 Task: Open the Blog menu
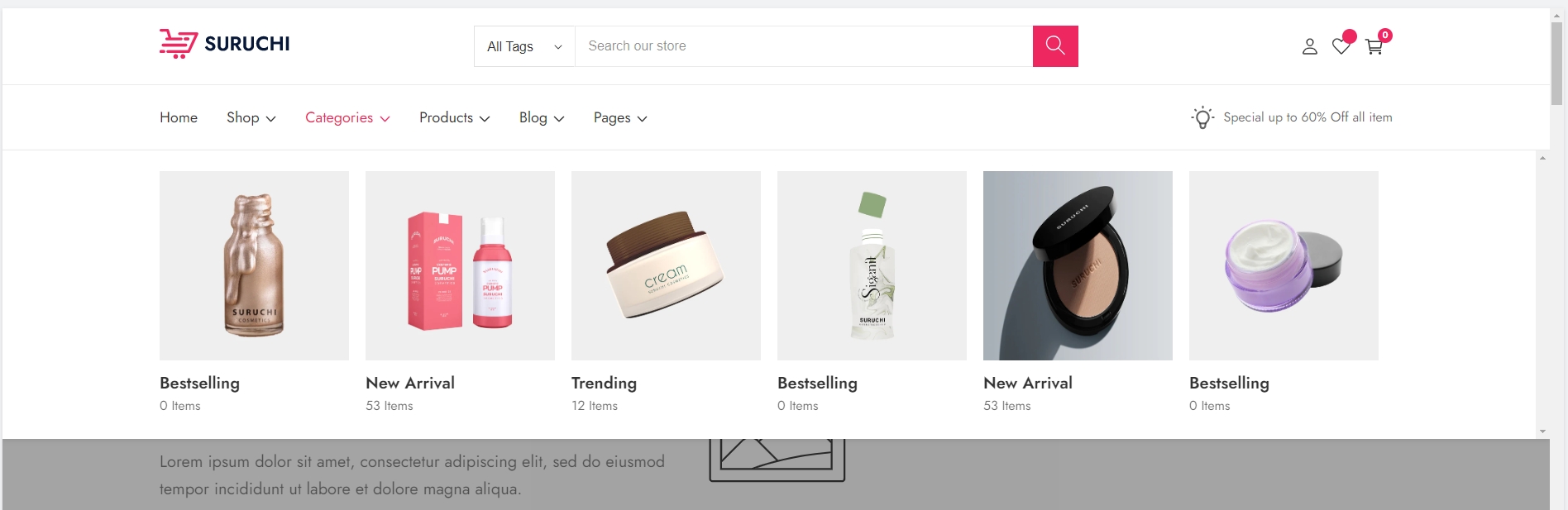[542, 117]
